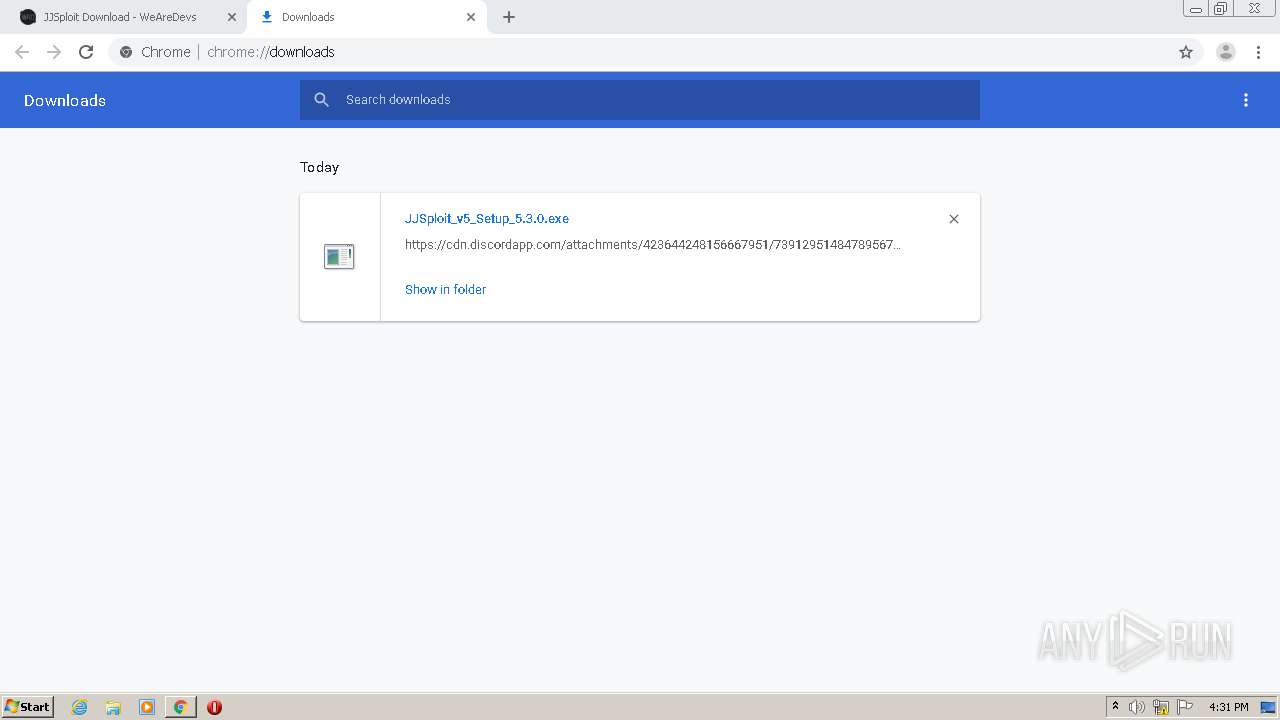Open Chrome's three-dot customize menu
1280x720 pixels.
tap(1258, 52)
